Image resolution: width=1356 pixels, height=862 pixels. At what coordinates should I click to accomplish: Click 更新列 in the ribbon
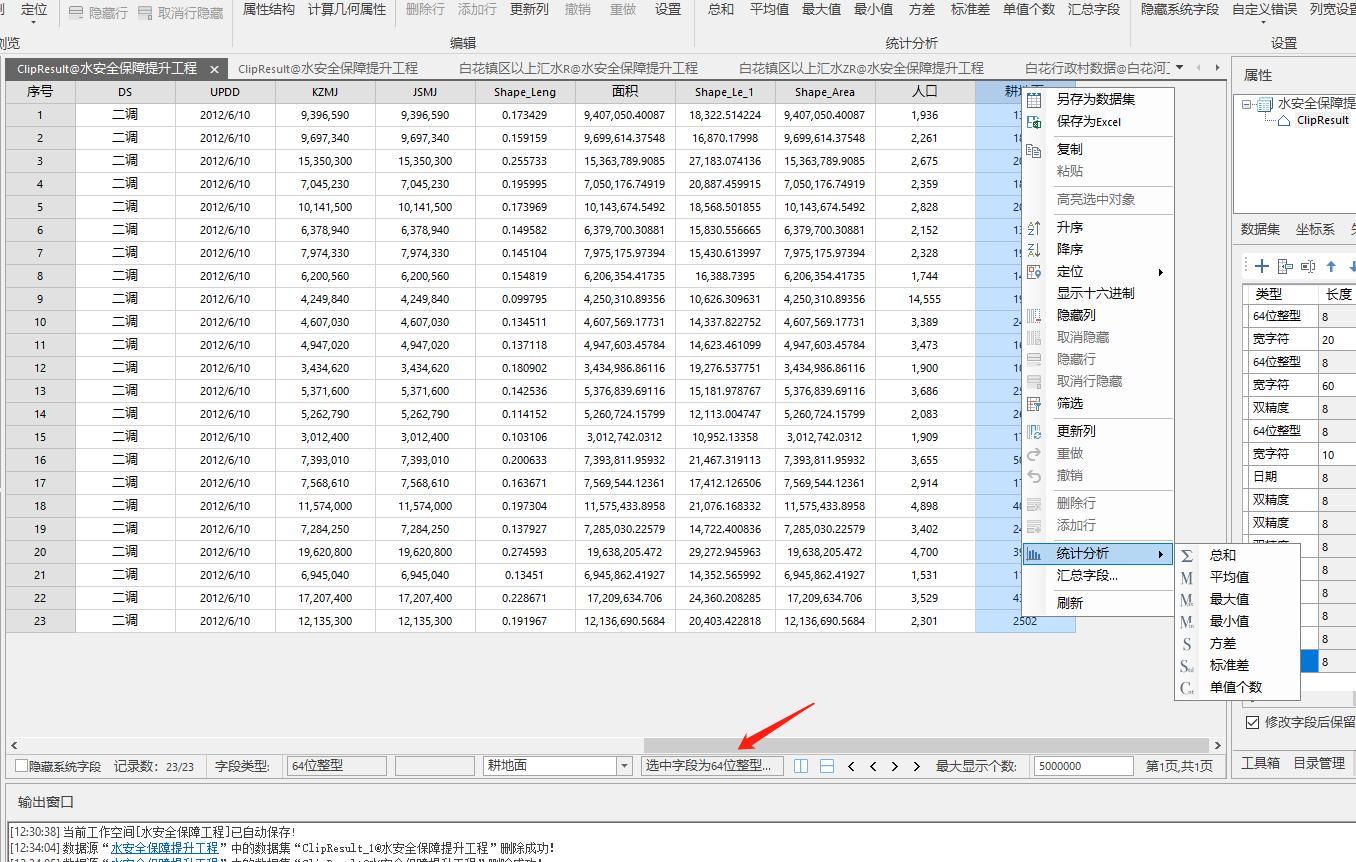click(x=529, y=9)
